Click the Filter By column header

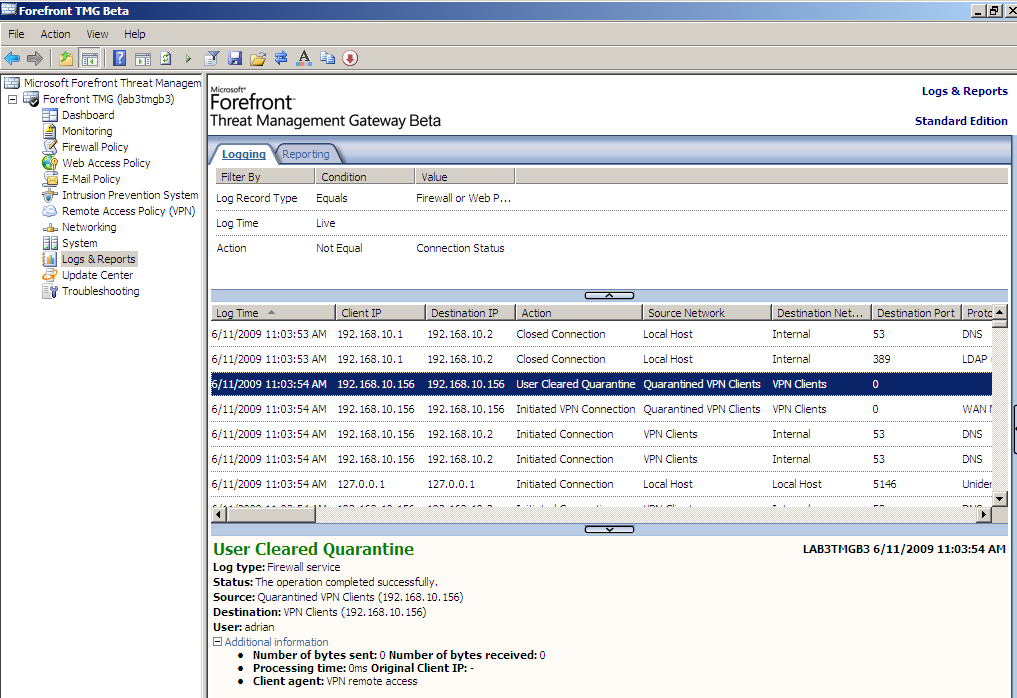tap(265, 176)
